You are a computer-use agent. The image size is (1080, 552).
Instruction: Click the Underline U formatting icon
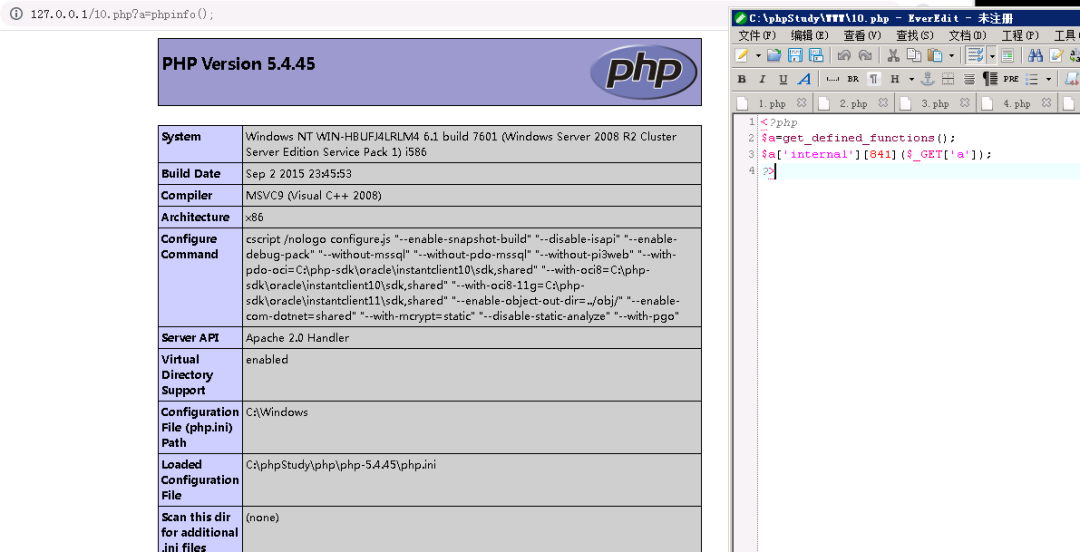coord(783,79)
